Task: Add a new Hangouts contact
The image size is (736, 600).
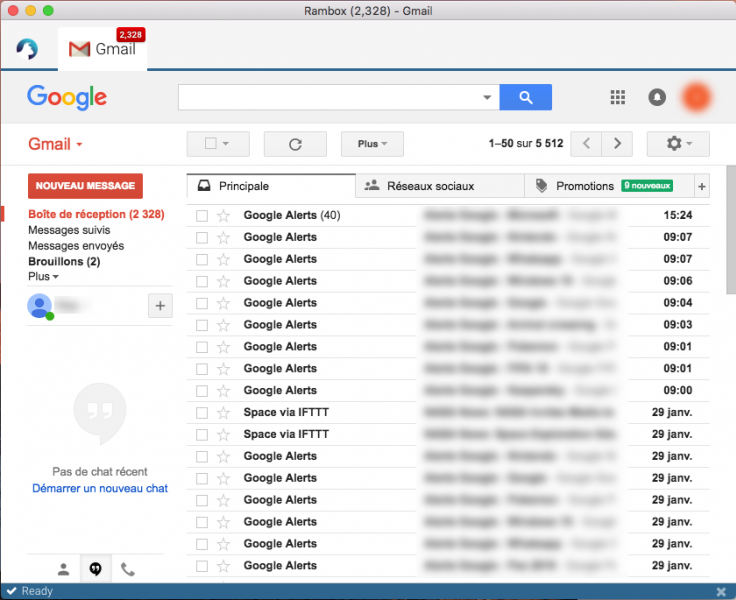Action: point(160,306)
